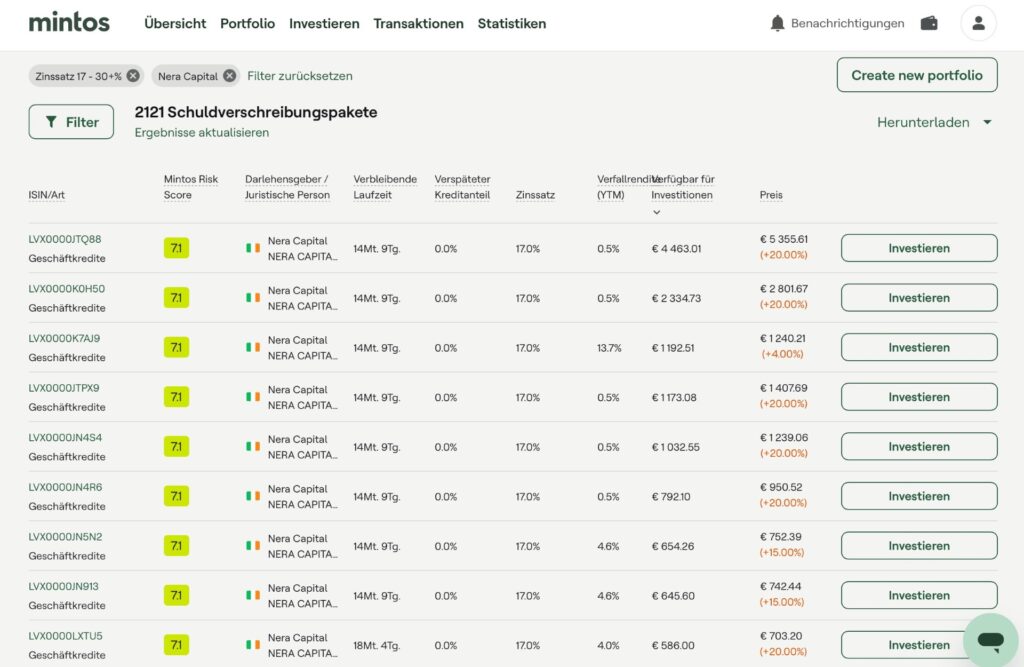The image size is (1024, 667).
Task: Expand the Herunterladen dropdown
Action: tap(987, 122)
